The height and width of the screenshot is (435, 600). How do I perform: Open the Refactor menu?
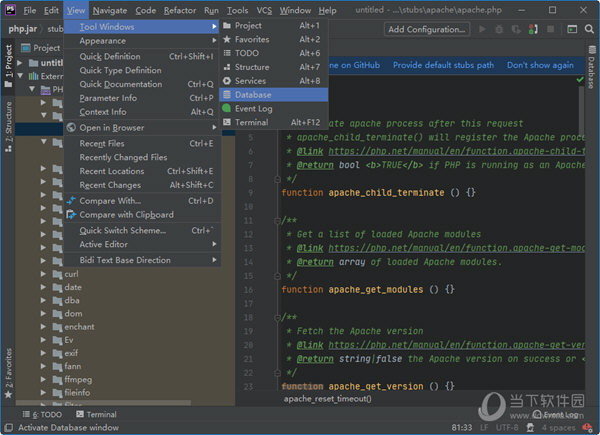[180, 10]
